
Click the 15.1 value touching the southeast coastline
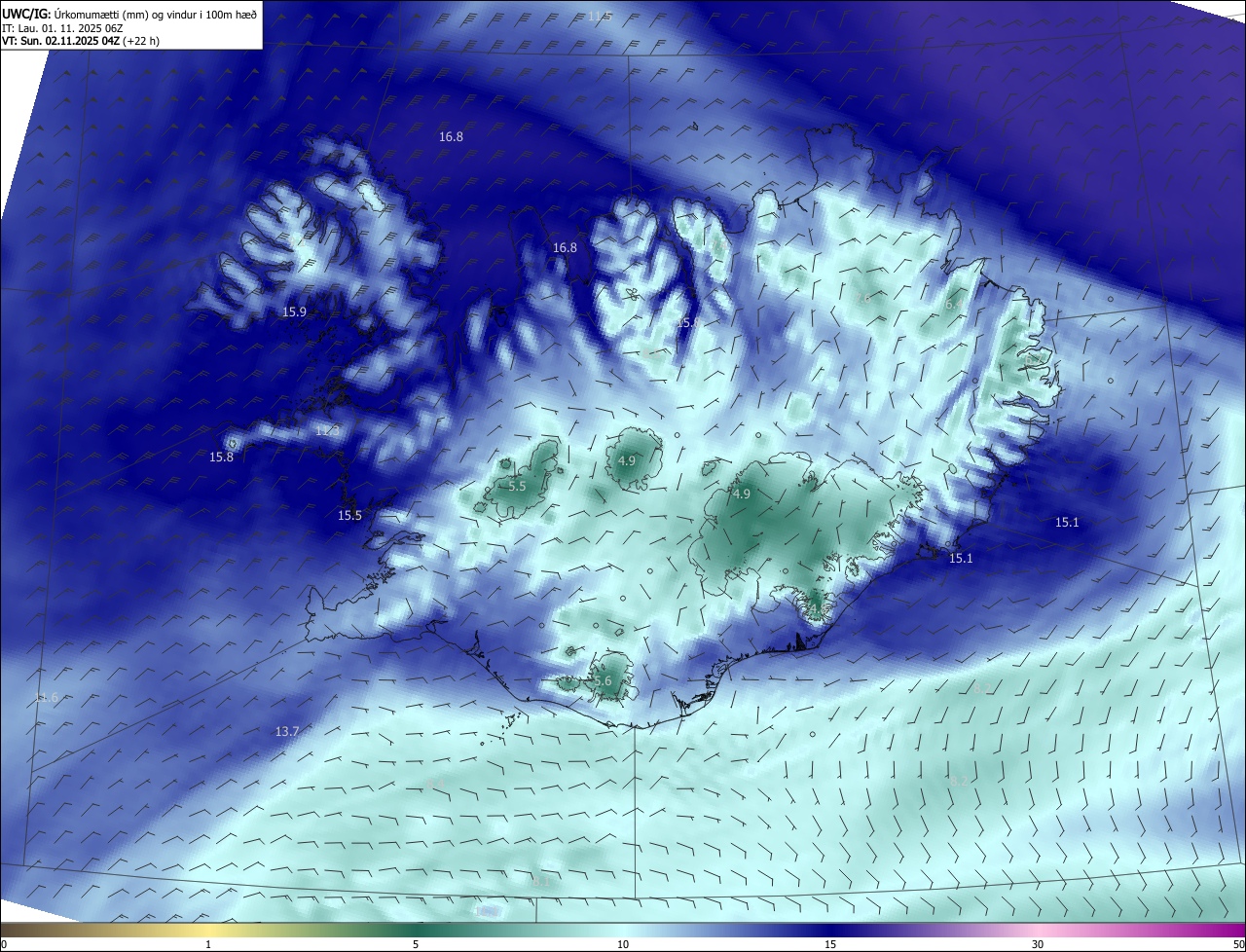coord(961,558)
